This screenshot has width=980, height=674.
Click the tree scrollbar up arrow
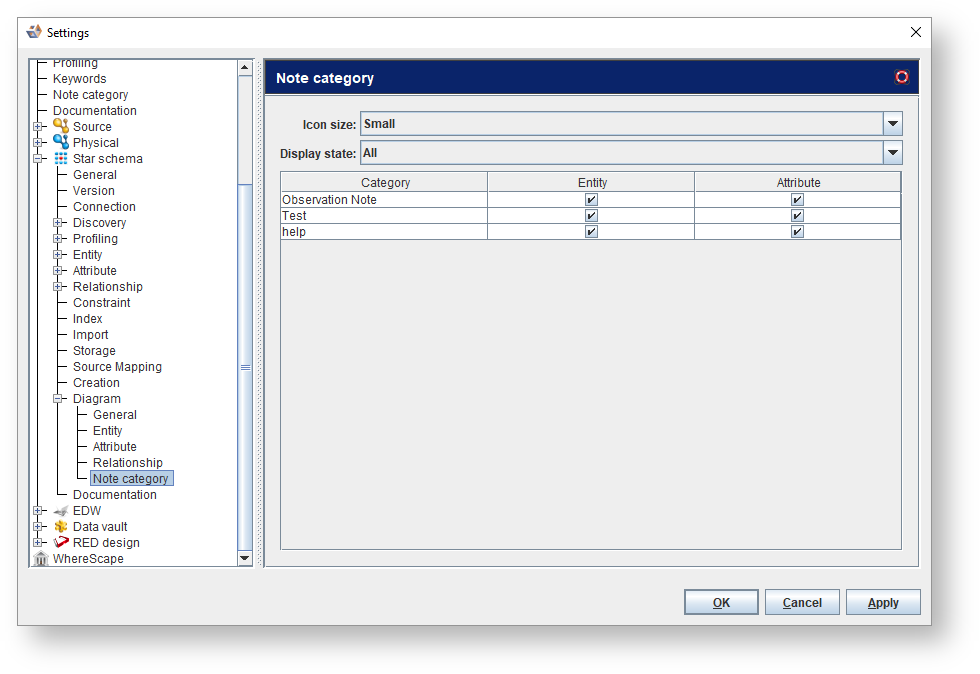tap(245, 68)
